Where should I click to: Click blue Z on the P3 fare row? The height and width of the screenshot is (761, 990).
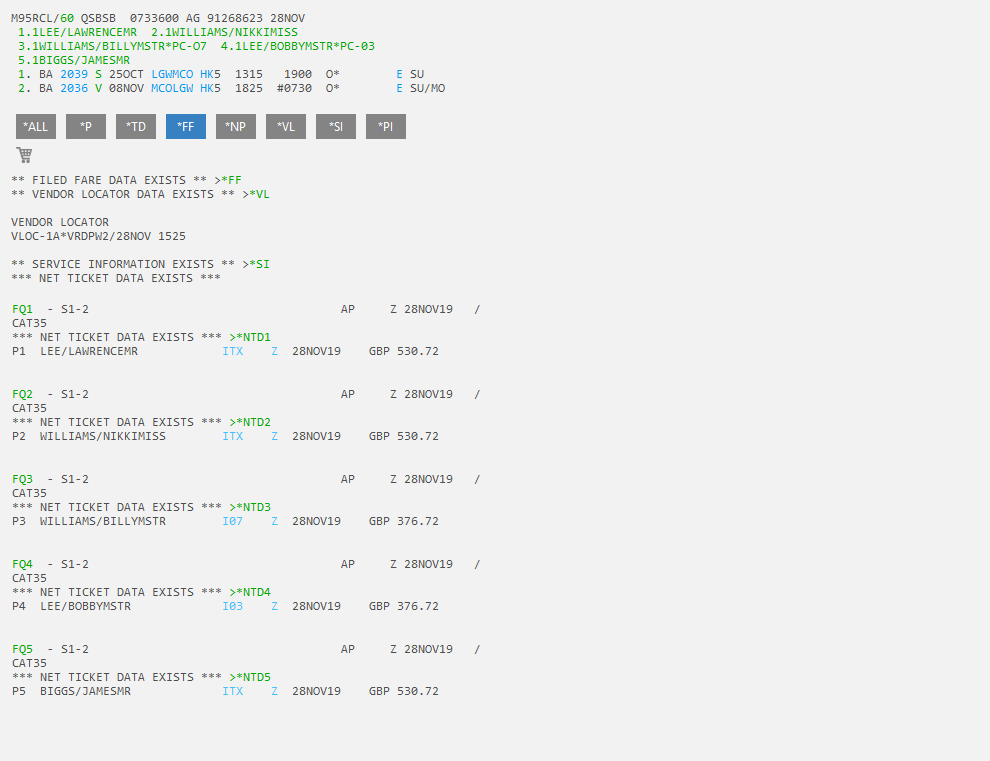(x=275, y=521)
